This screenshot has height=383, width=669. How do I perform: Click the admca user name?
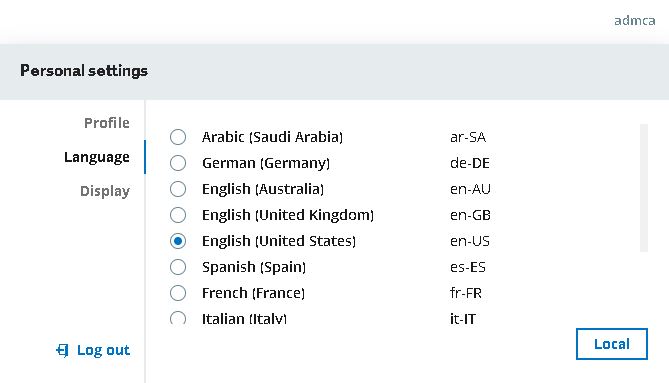[634, 20]
